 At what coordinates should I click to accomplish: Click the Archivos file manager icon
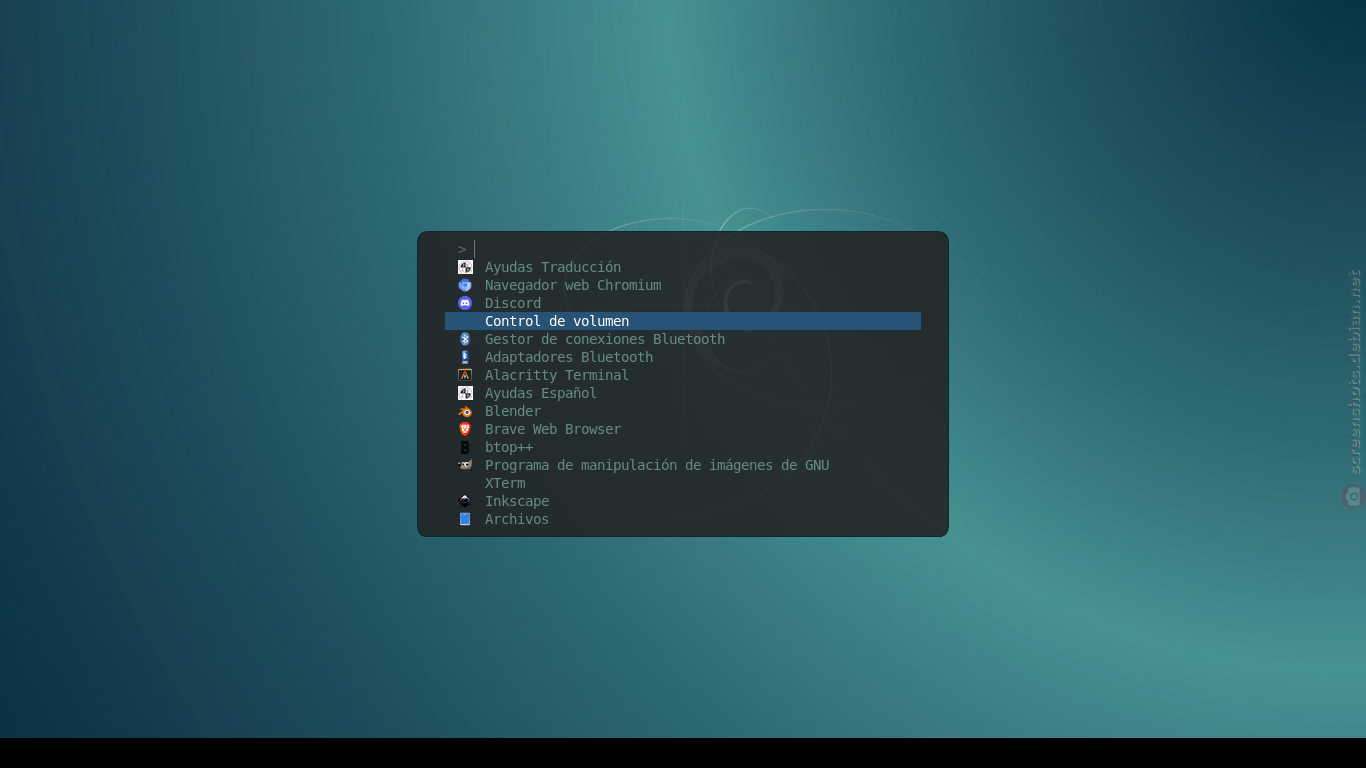tap(465, 519)
